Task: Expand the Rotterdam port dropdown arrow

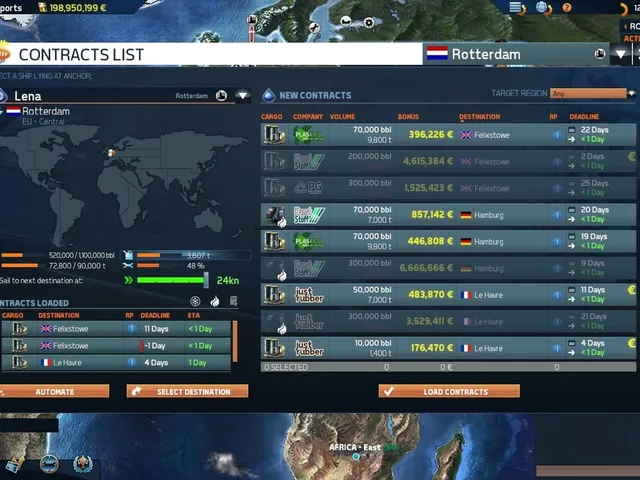Action: pos(620,54)
